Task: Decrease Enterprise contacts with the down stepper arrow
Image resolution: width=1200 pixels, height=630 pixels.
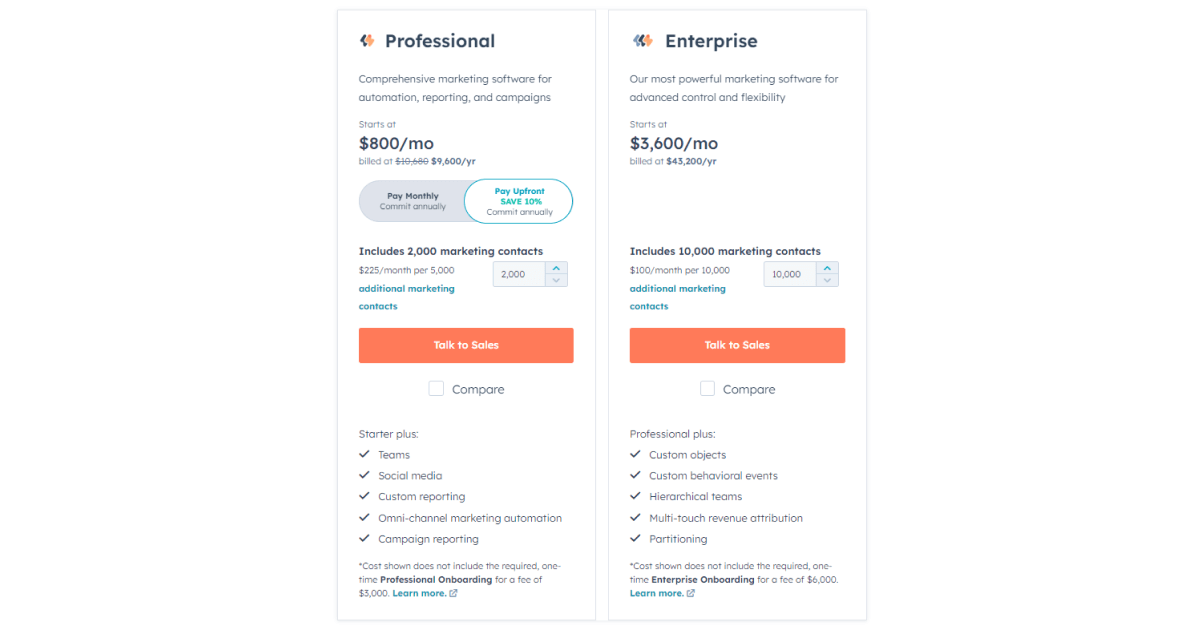Action: [x=828, y=279]
